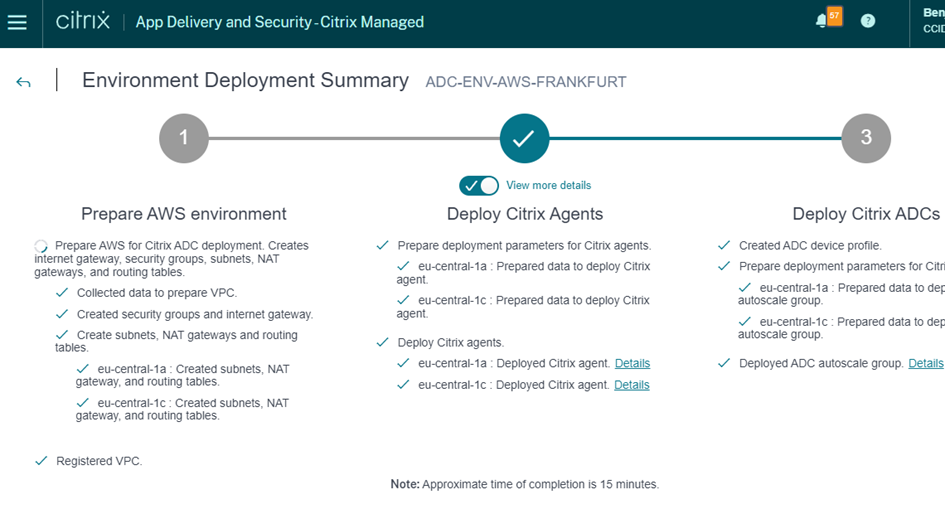Click checkmark beside Collected data to prepare VPC

click(x=61, y=293)
